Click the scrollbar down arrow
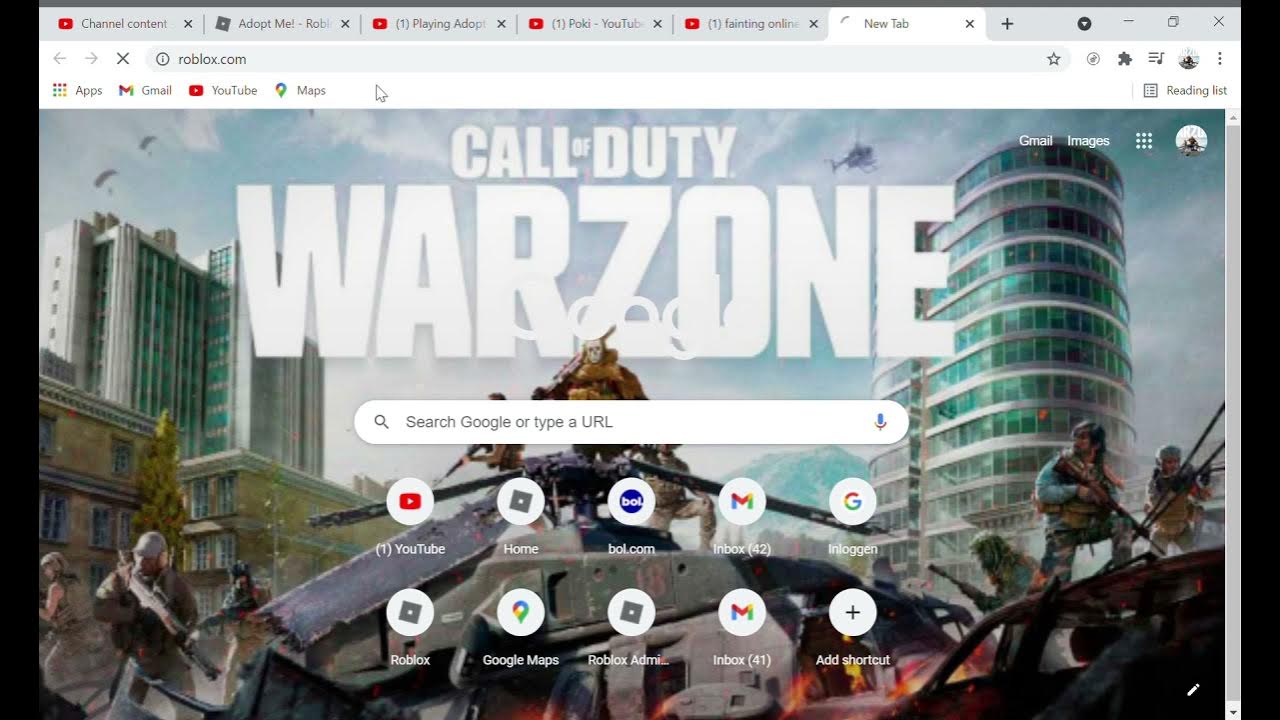Image resolution: width=1280 pixels, height=720 pixels. (x=1232, y=712)
